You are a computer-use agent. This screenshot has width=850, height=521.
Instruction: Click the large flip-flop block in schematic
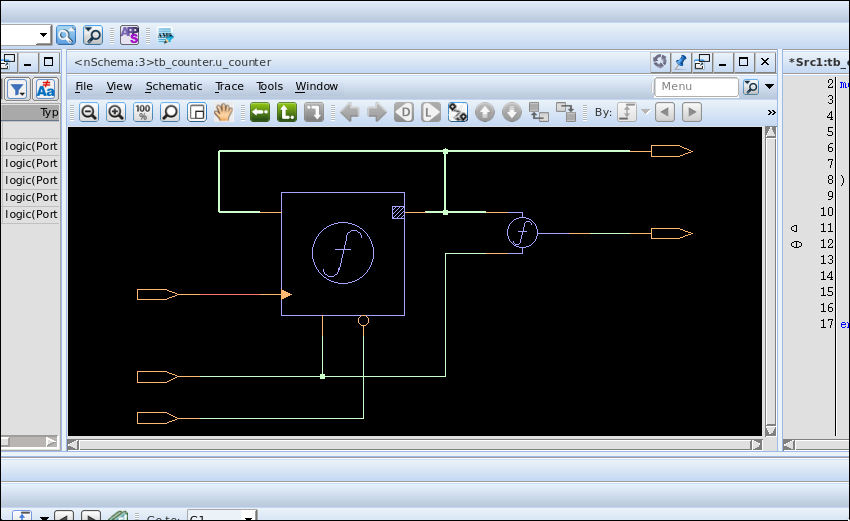(343, 253)
